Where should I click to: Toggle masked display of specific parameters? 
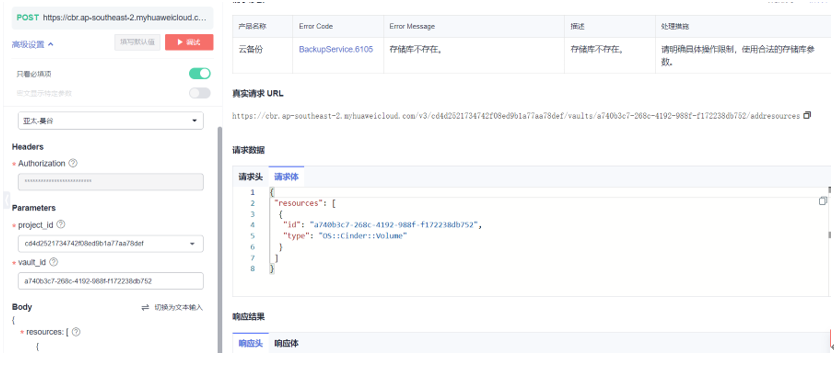[x=199, y=93]
